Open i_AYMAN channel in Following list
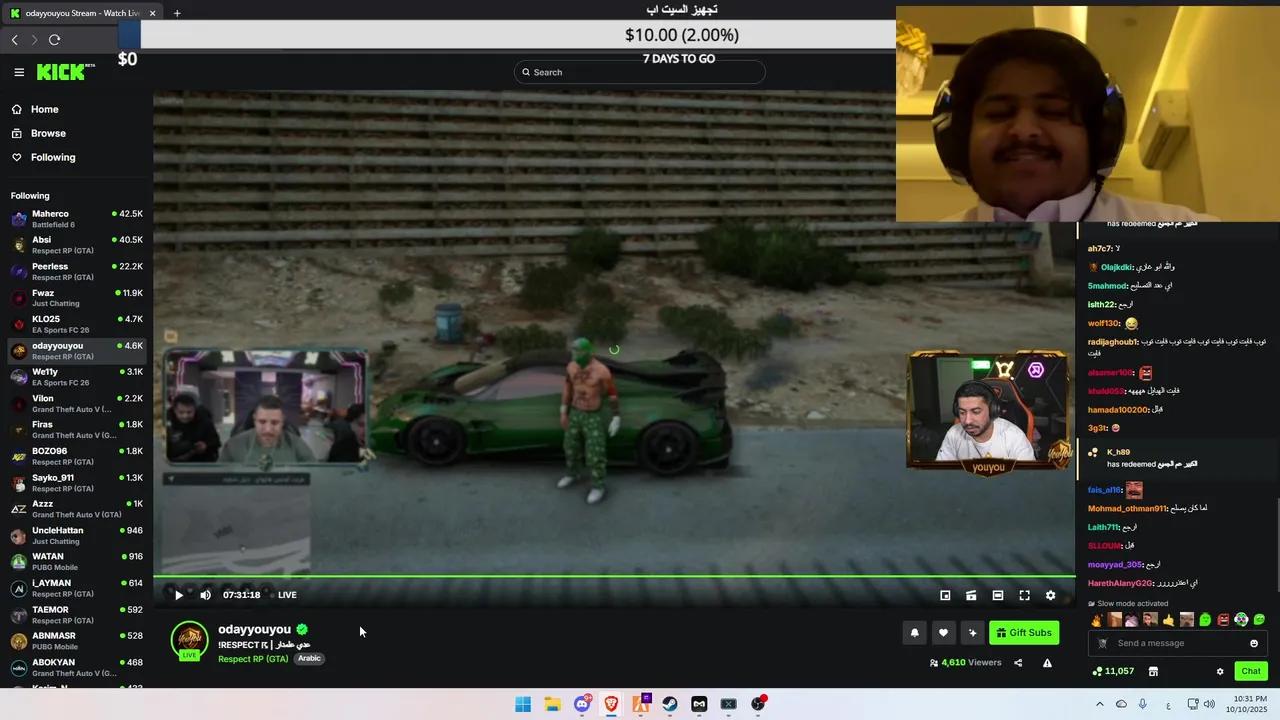The height and width of the screenshot is (720, 1280). pyautogui.click(x=77, y=588)
